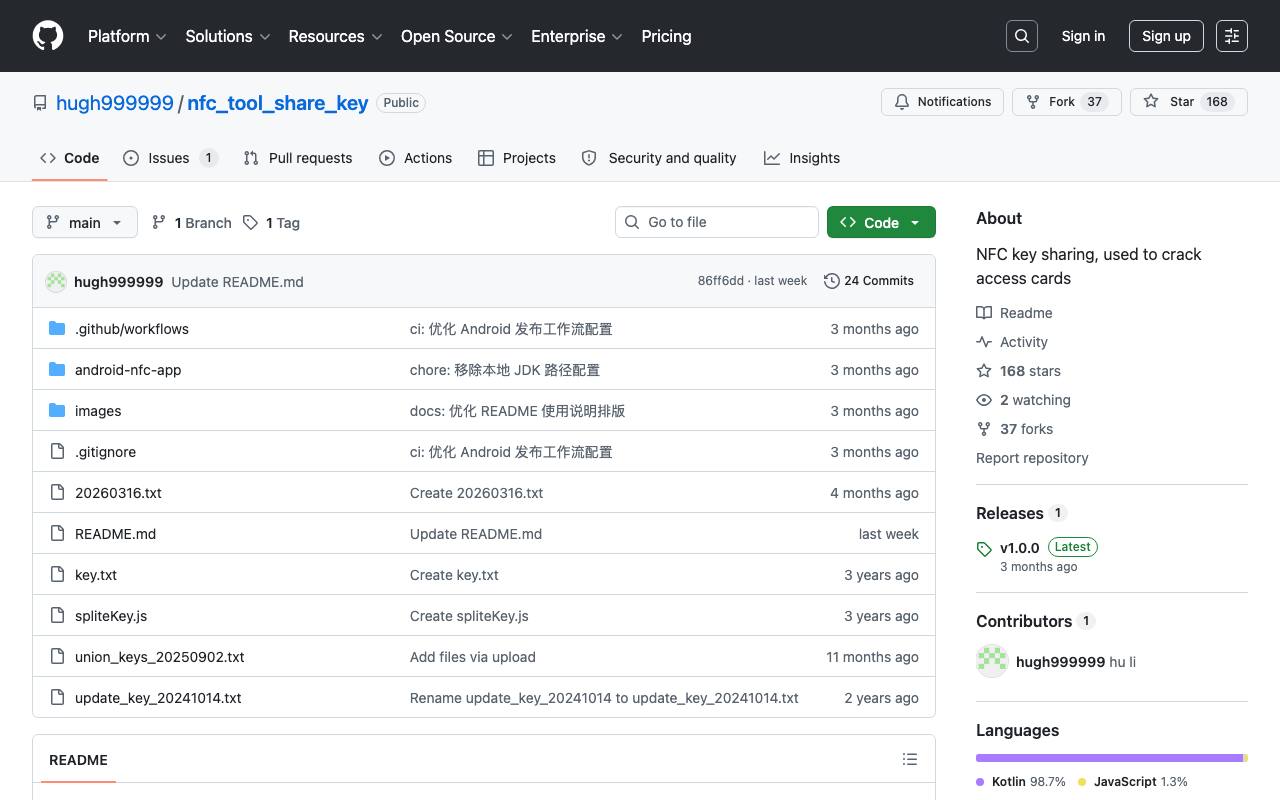Open the Activity link in About
Screen dimensions: 1280x800
click(x=1012, y=342)
